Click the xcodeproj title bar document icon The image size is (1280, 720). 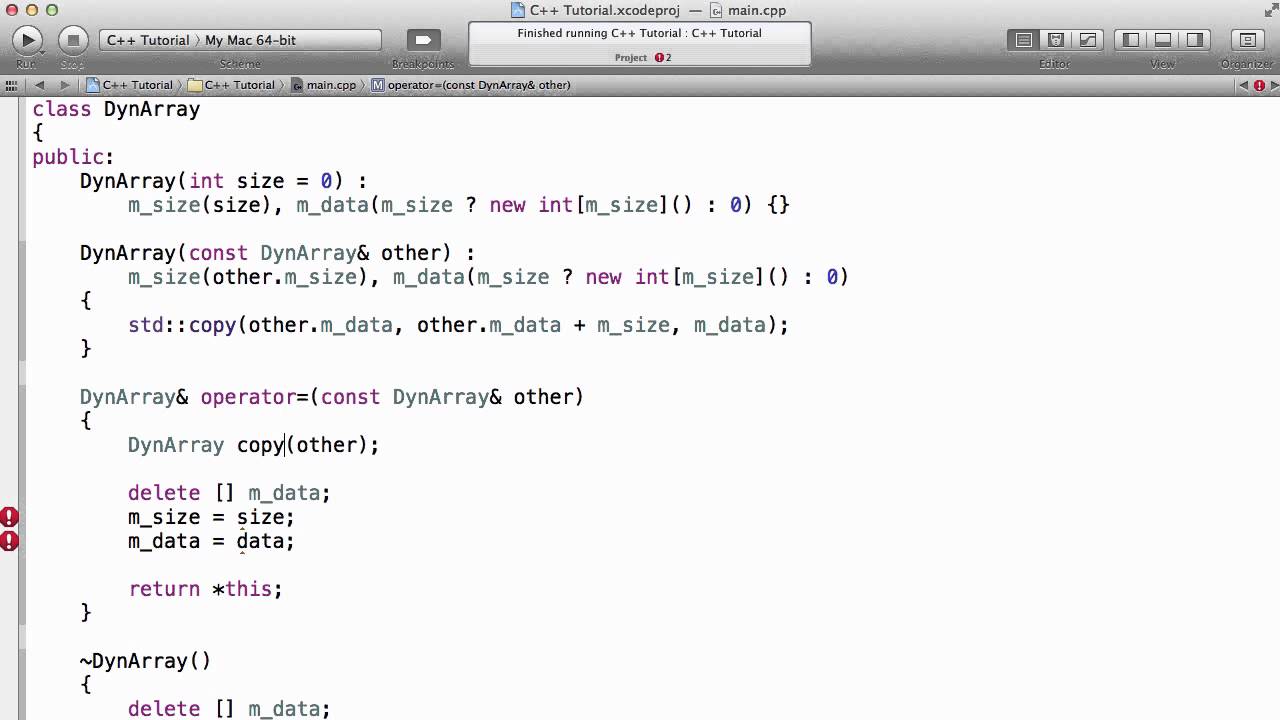[517, 10]
